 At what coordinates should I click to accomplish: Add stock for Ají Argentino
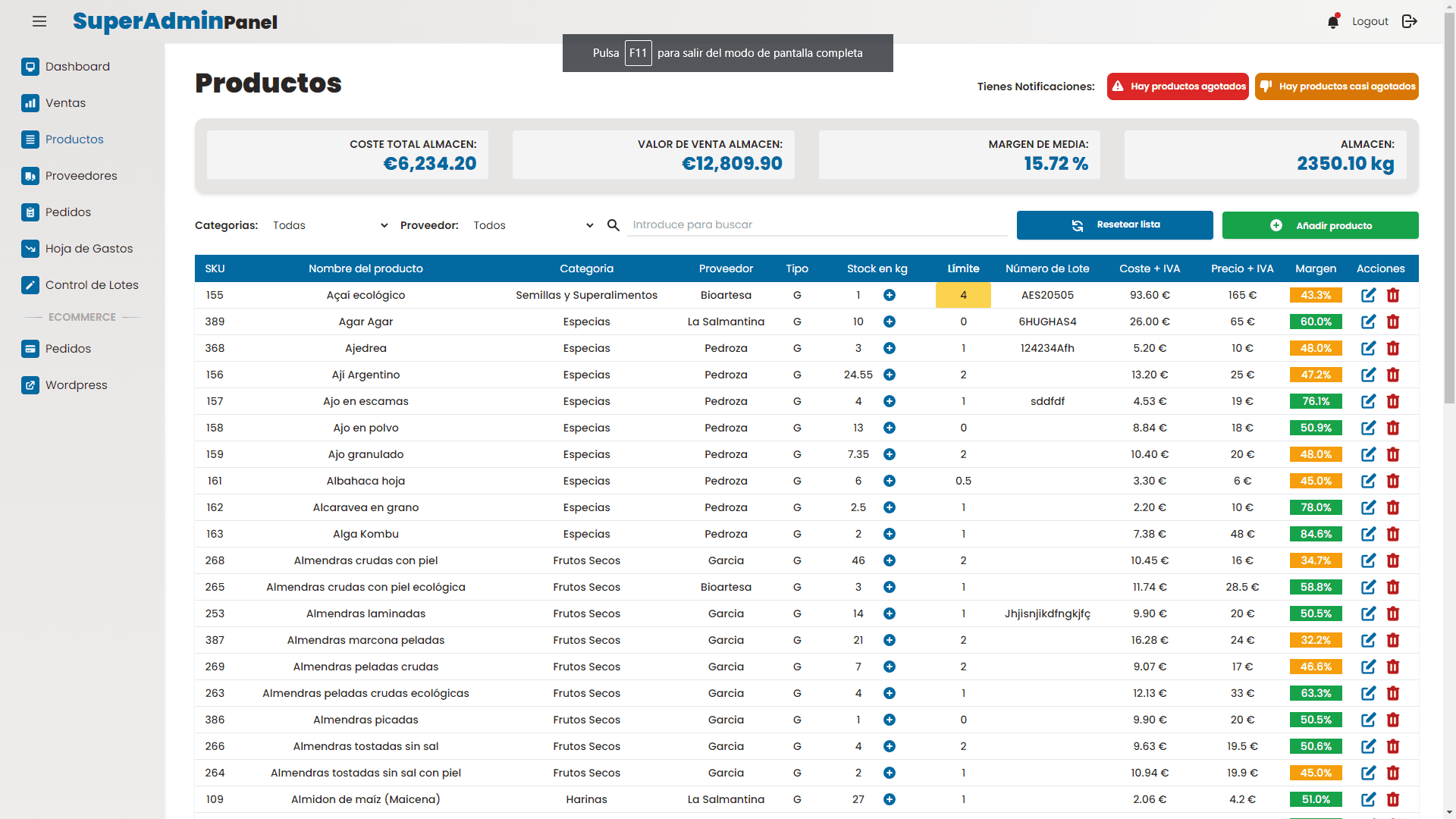coord(890,375)
